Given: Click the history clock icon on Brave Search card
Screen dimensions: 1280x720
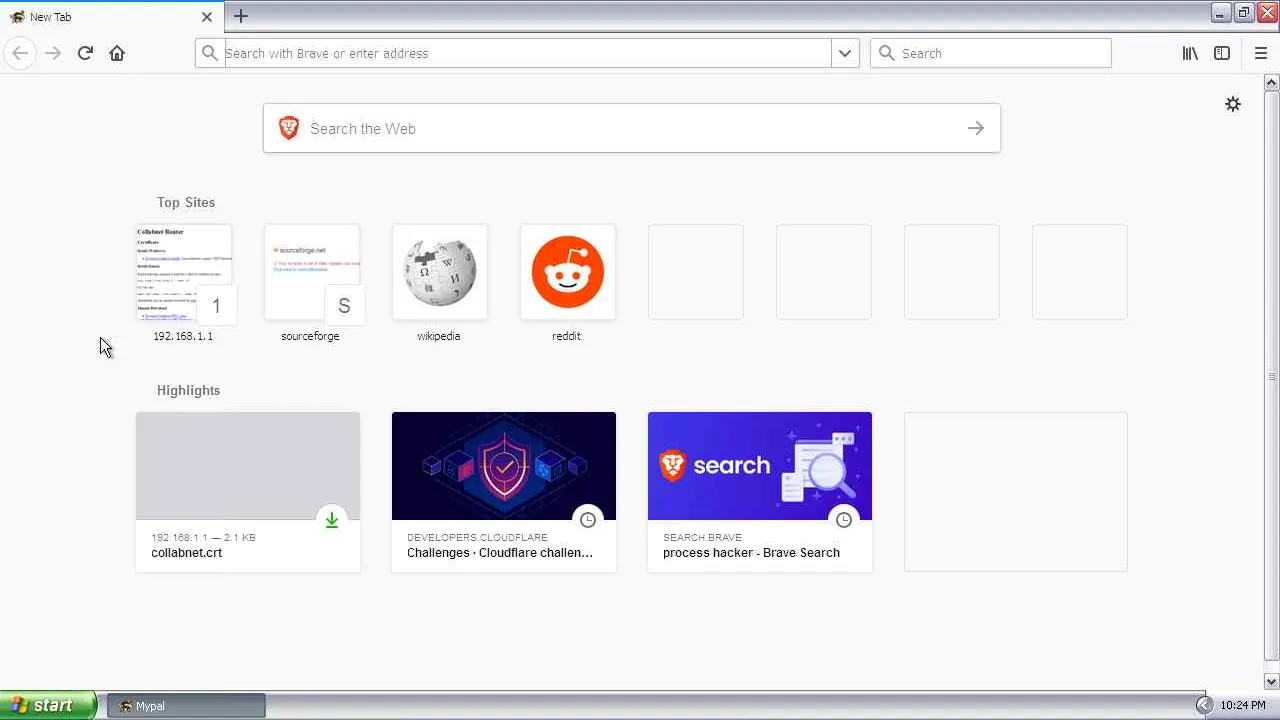Looking at the screenshot, I should click(x=844, y=520).
